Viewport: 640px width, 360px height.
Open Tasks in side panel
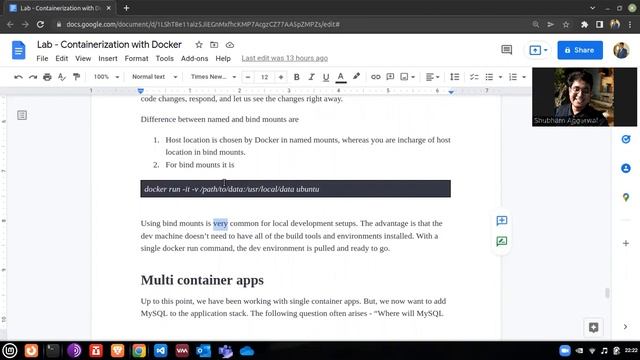coord(626,140)
